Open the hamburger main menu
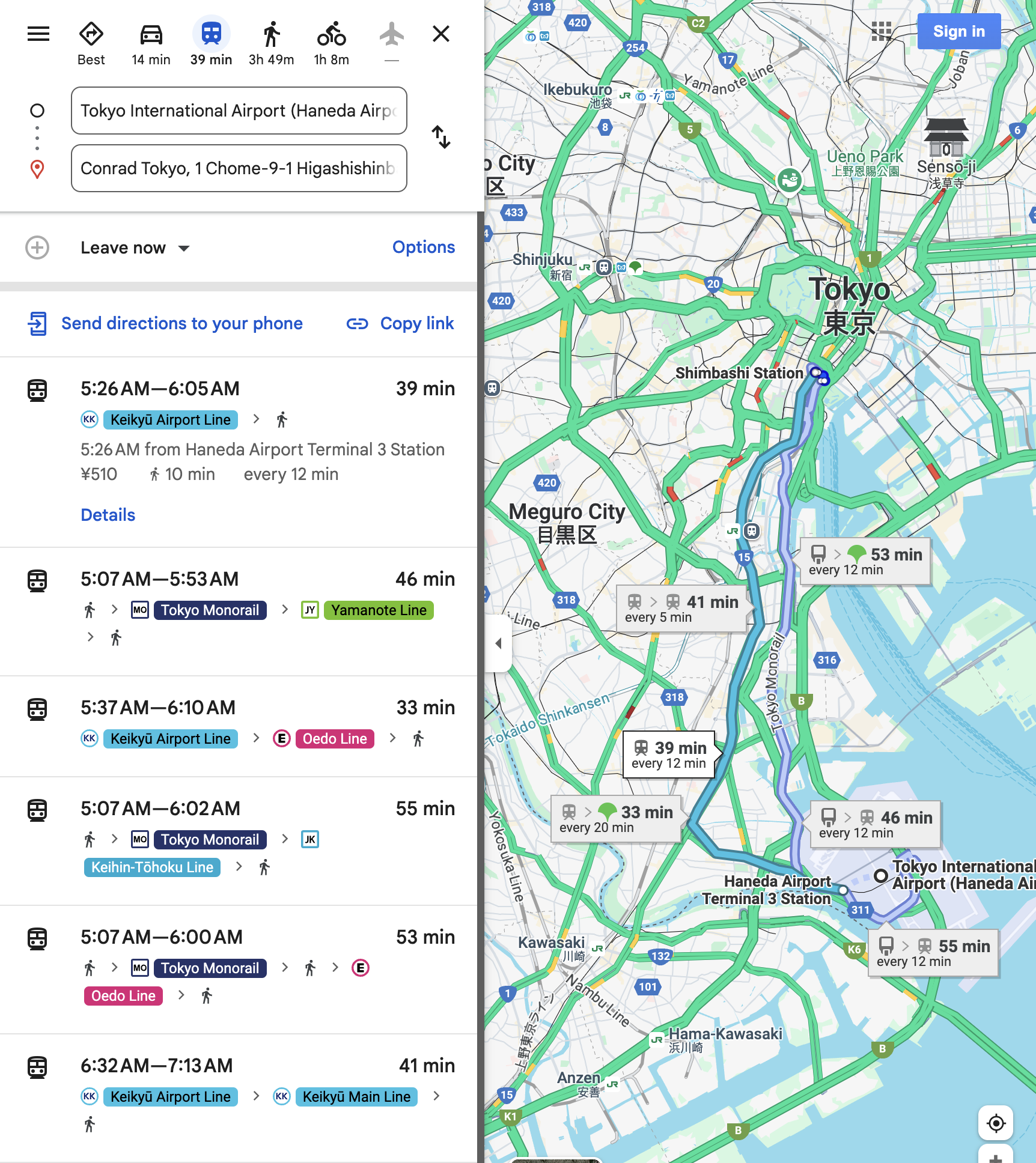The height and width of the screenshot is (1163, 1036). (x=38, y=34)
